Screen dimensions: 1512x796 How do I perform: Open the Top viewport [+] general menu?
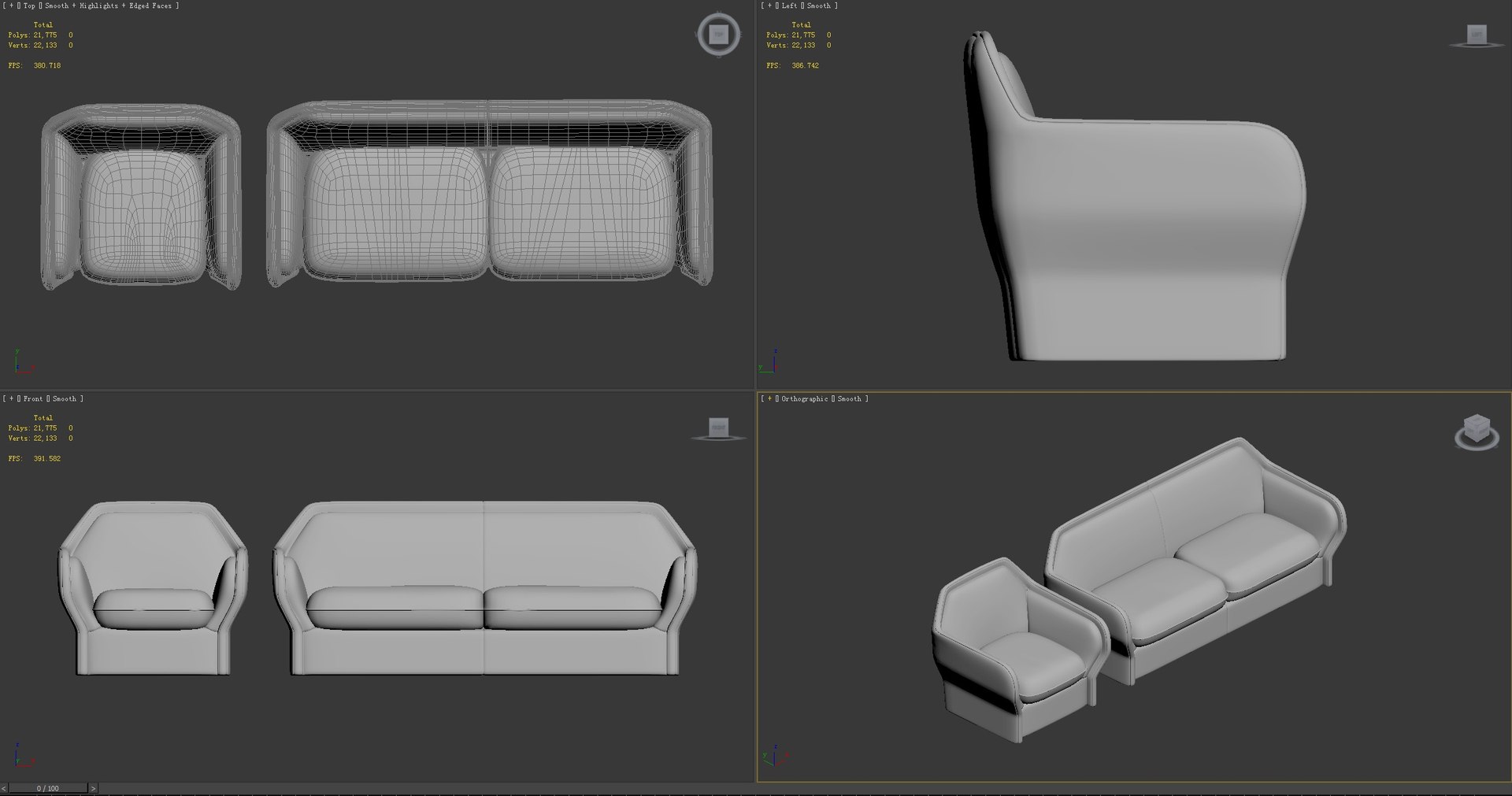12,6
